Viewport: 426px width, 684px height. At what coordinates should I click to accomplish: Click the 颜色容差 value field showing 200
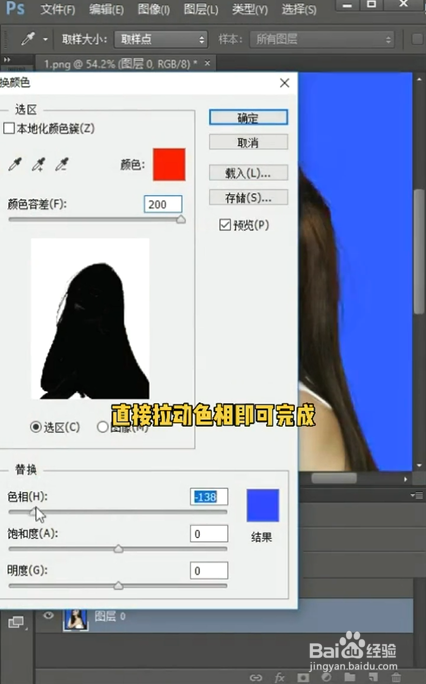[x=163, y=204]
